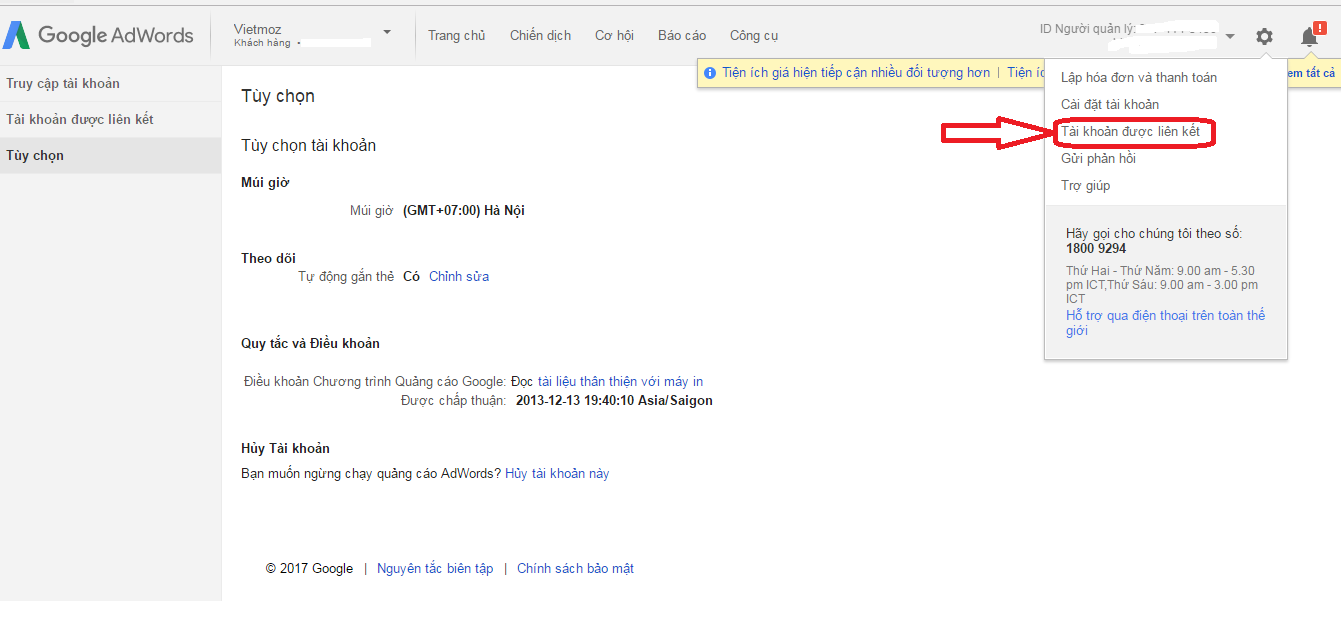Switch to Cơ hội tab

coord(614,36)
